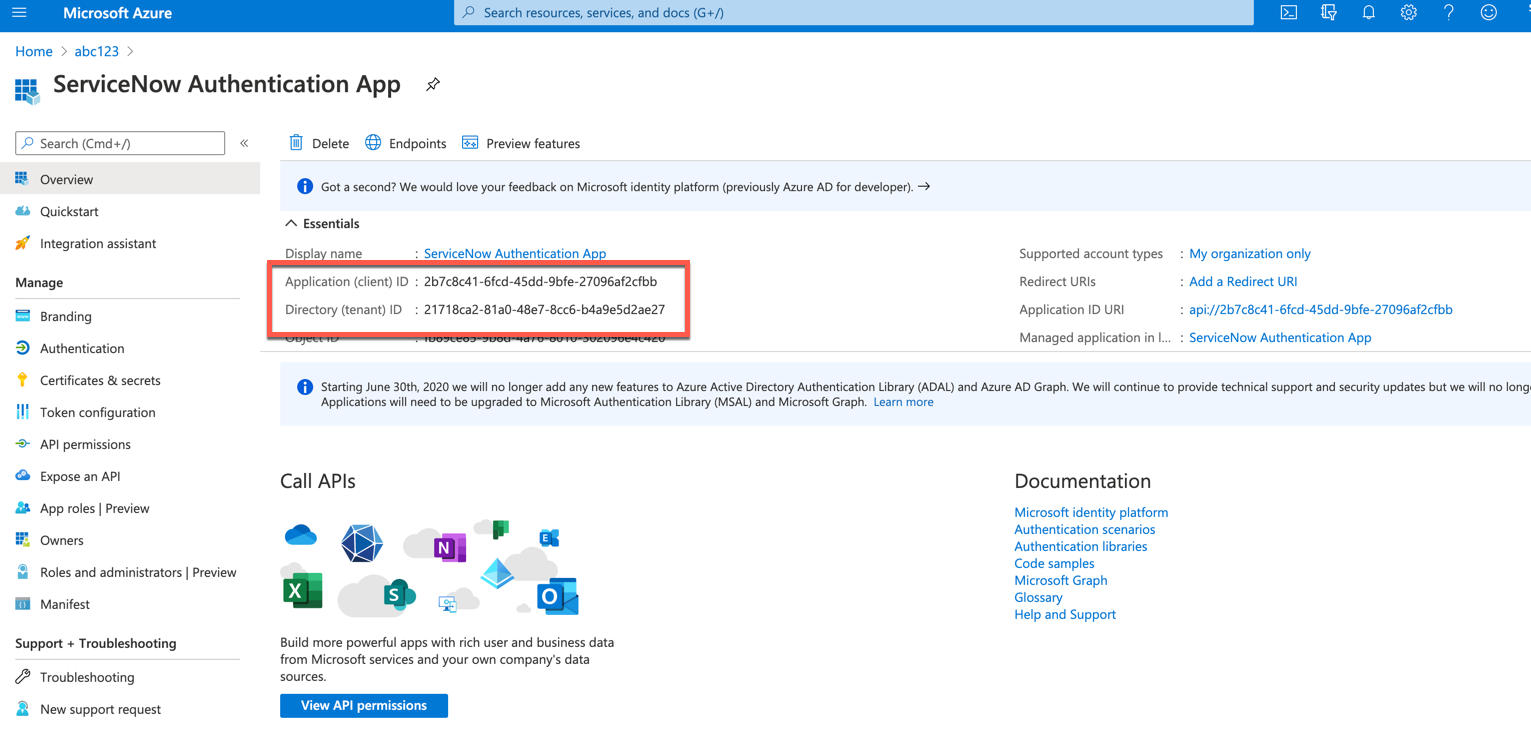Click the Certificates & secrets key icon
The width and height of the screenshot is (1531, 748).
point(22,380)
